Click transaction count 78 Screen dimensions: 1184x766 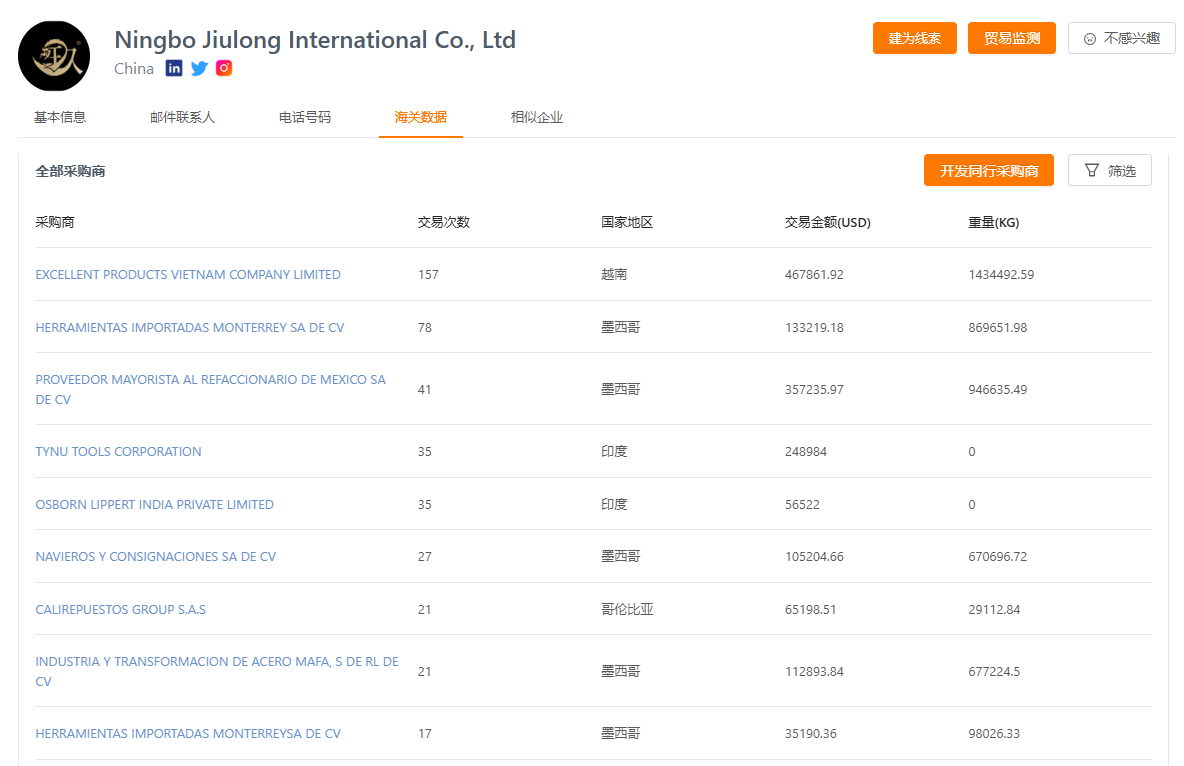coord(425,327)
